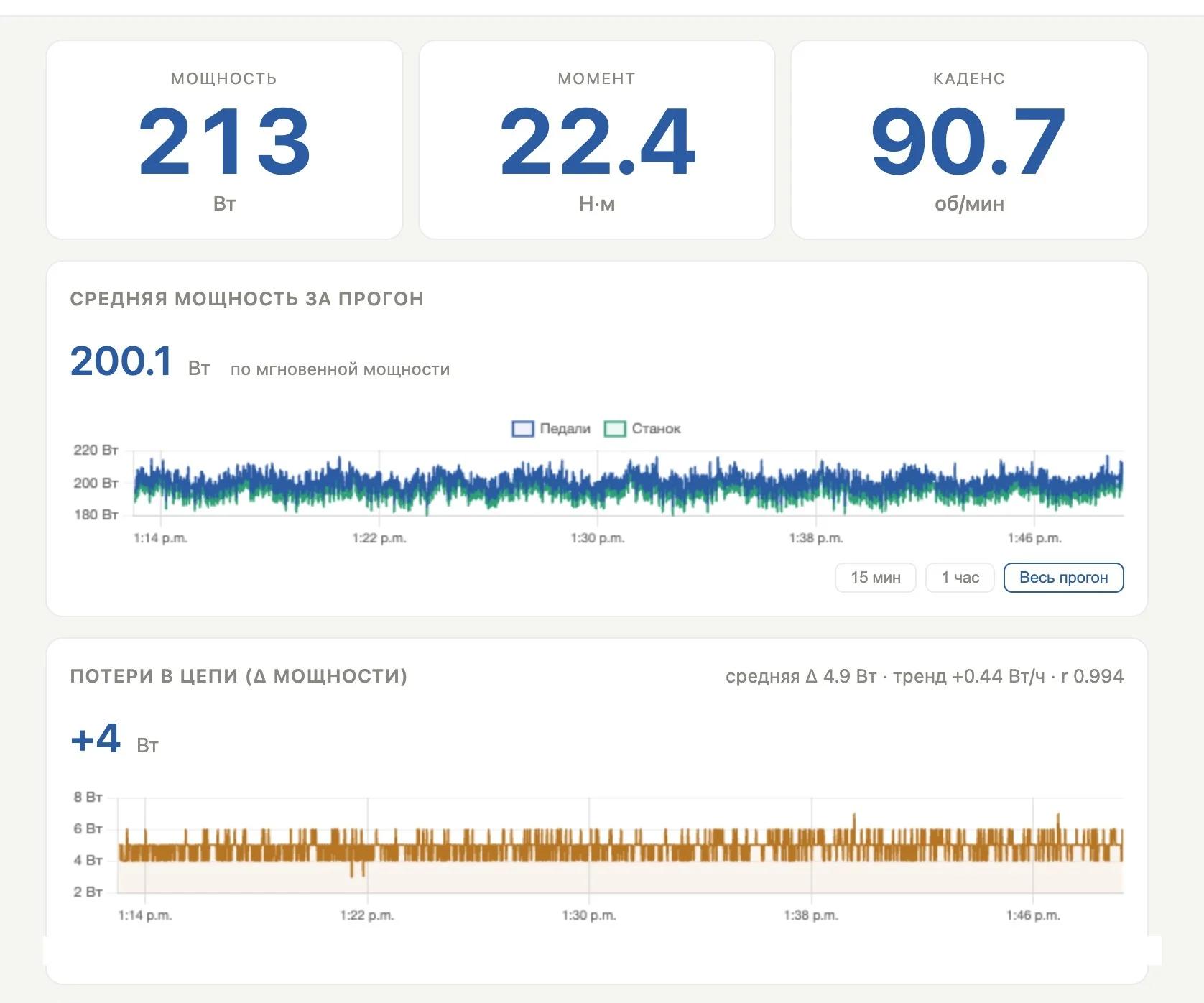Click the 200.1 Вт average power value
The image size is (1204, 1003).
(140, 361)
